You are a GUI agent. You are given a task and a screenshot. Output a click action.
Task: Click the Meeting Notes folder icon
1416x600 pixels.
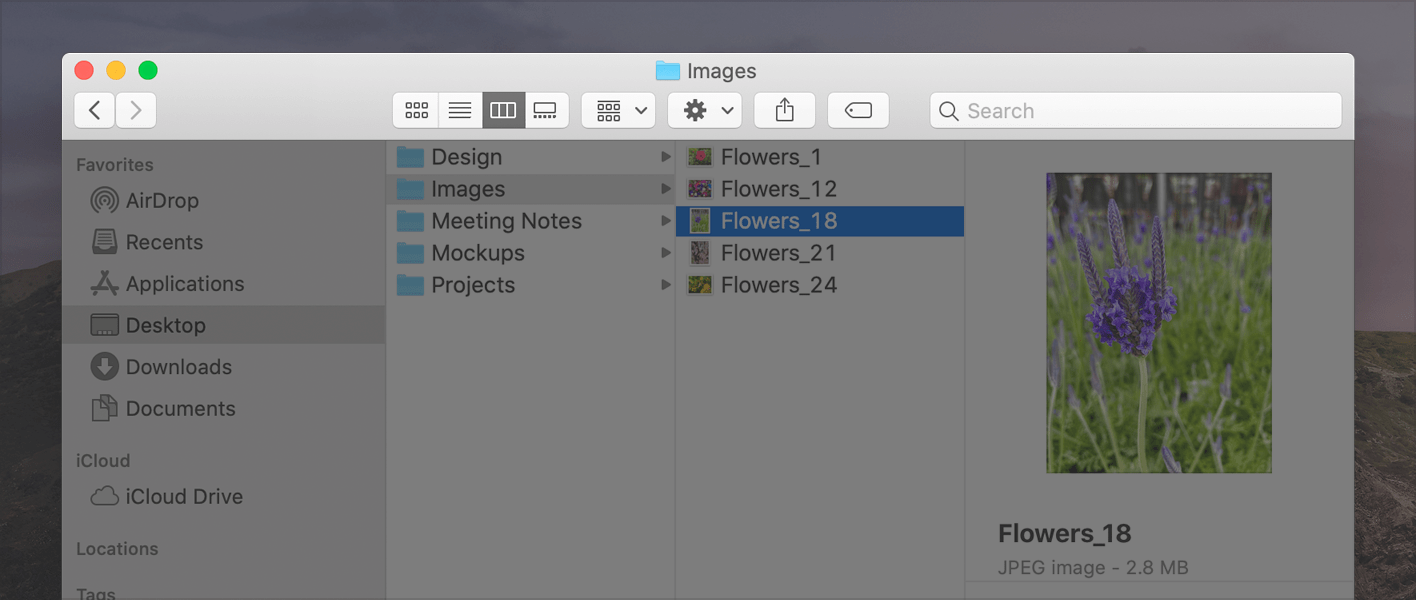click(x=410, y=221)
